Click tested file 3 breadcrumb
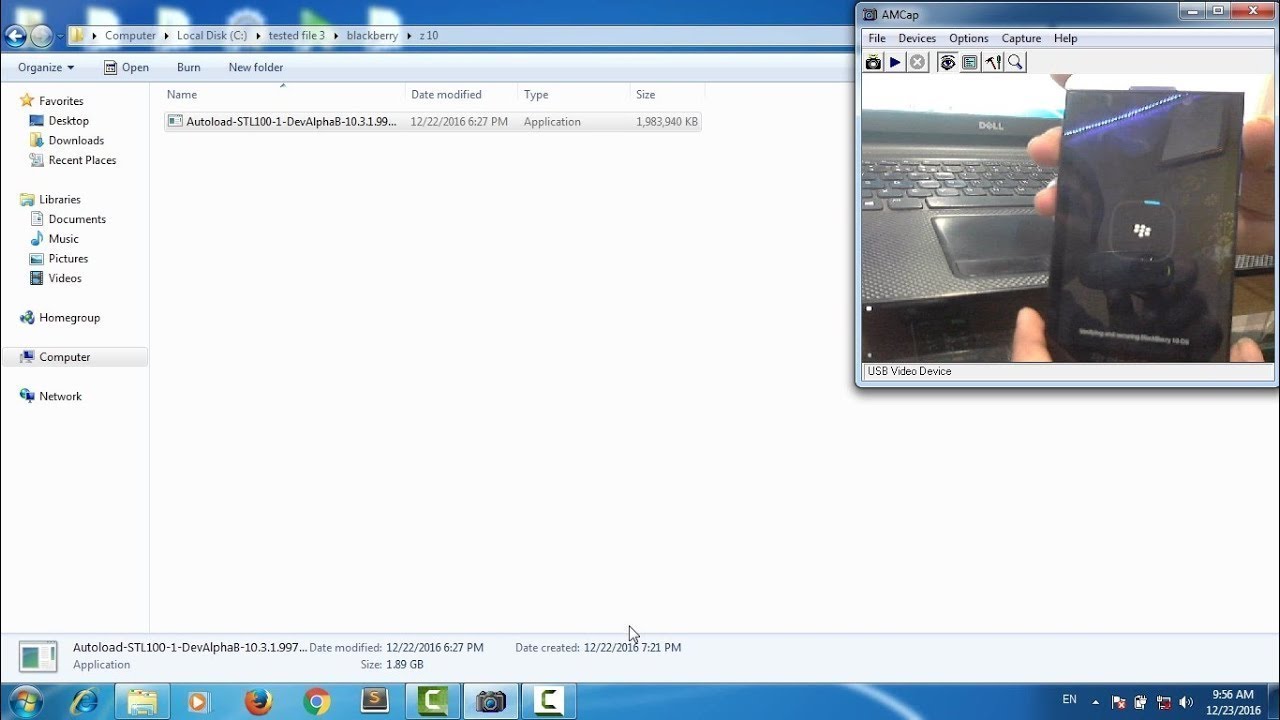This screenshot has width=1280, height=720. (x=296, y=35)
